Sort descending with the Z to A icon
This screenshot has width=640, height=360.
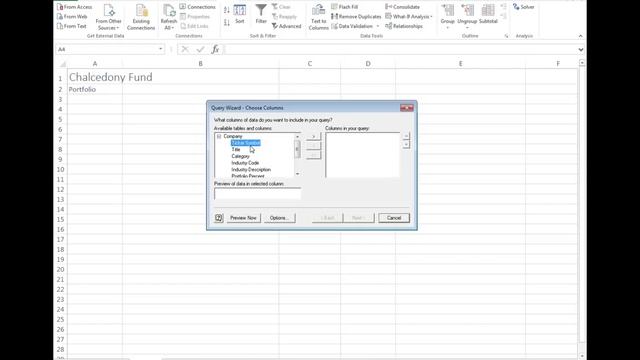(x=227, y=23)
